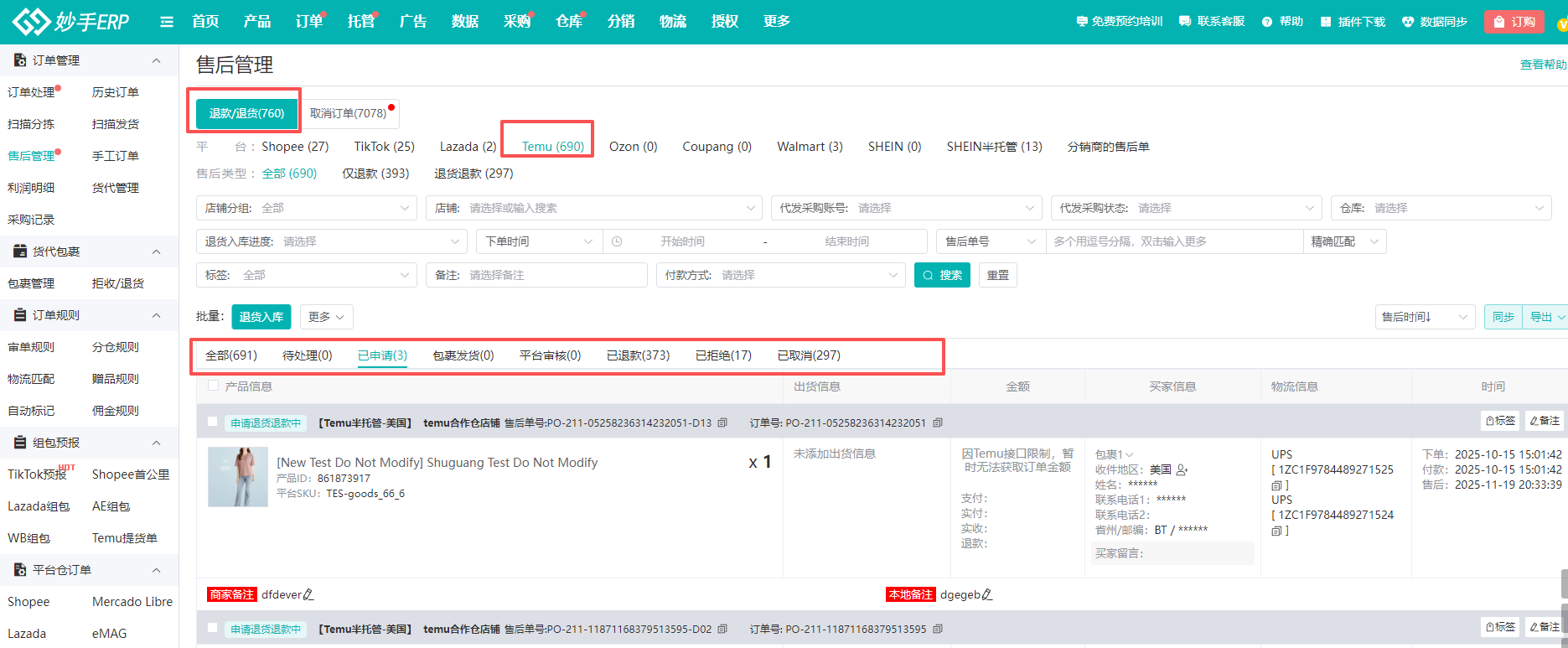Screen dimensions: 1568x648
Task: Switch to the 已退款(373) status tab
Action: (x=638, y=355)
